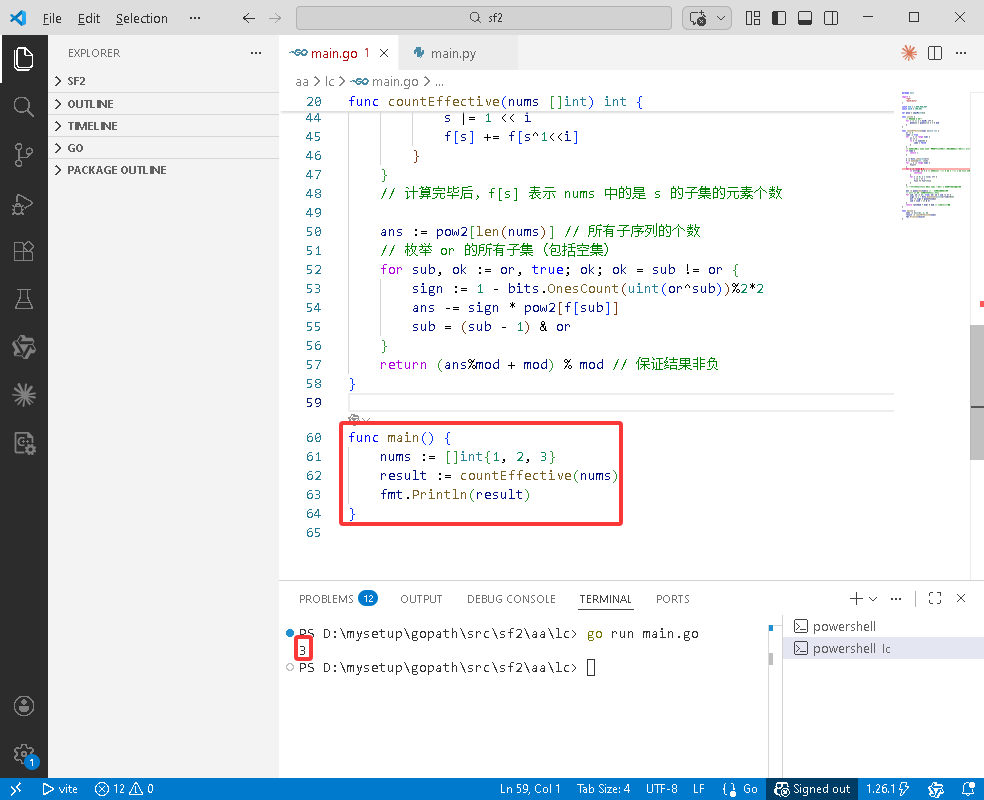Image resolution: width=984 pixels, height=800 pixels.
Task: Click the remote window status bar icon
Action: [x=16, y=789]
